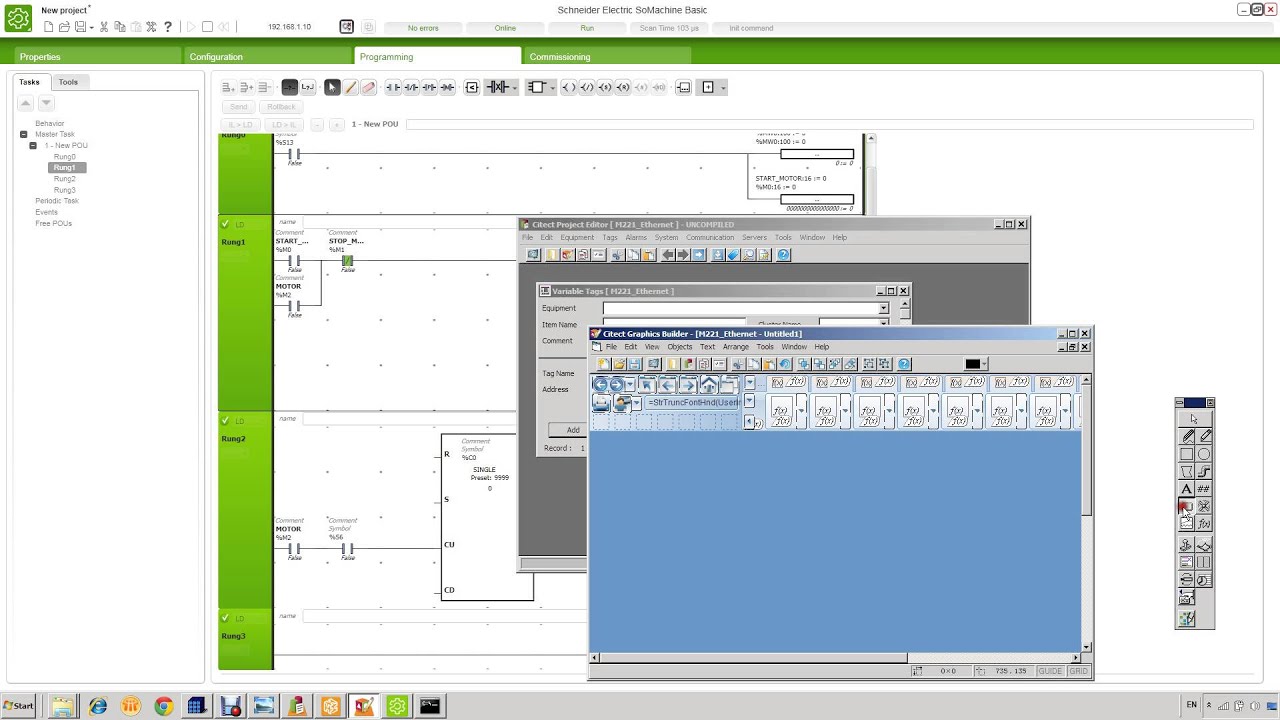Click the Save icon in Graphics Builder toolbar
The width and height of the screenshot is (1280, 720).
click(635, 364)
